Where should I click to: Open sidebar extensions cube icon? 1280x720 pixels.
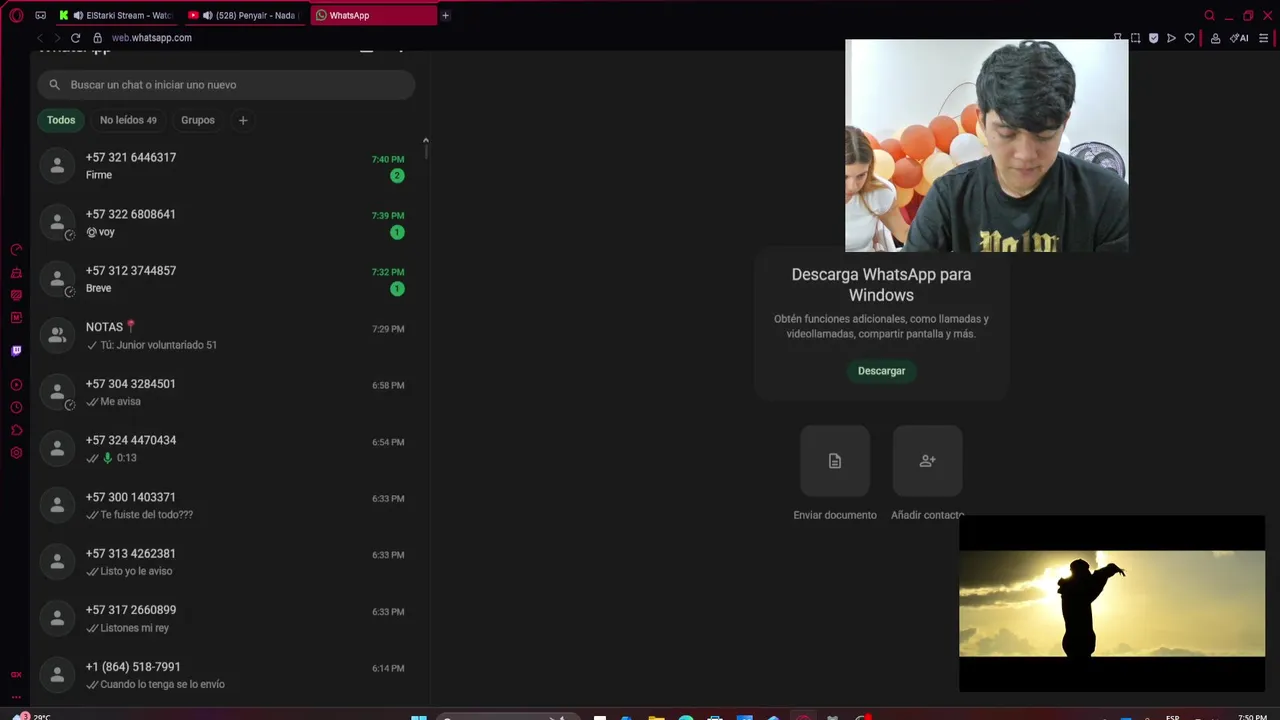click(16, 430)
